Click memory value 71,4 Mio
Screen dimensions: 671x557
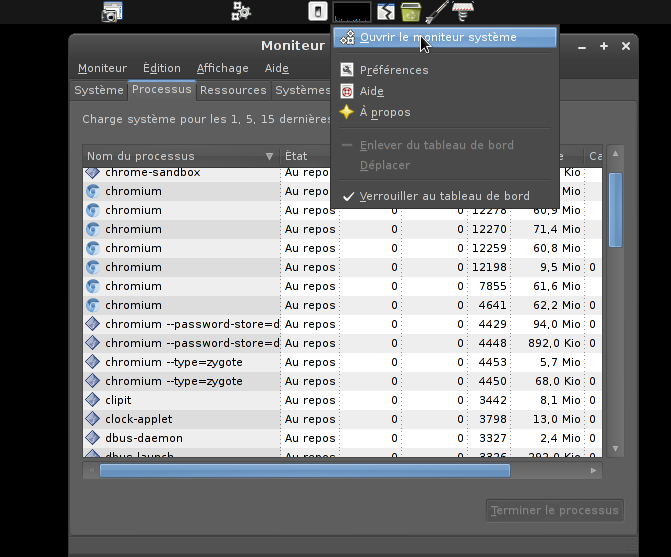pyautogui.click(x=556, y=229)
